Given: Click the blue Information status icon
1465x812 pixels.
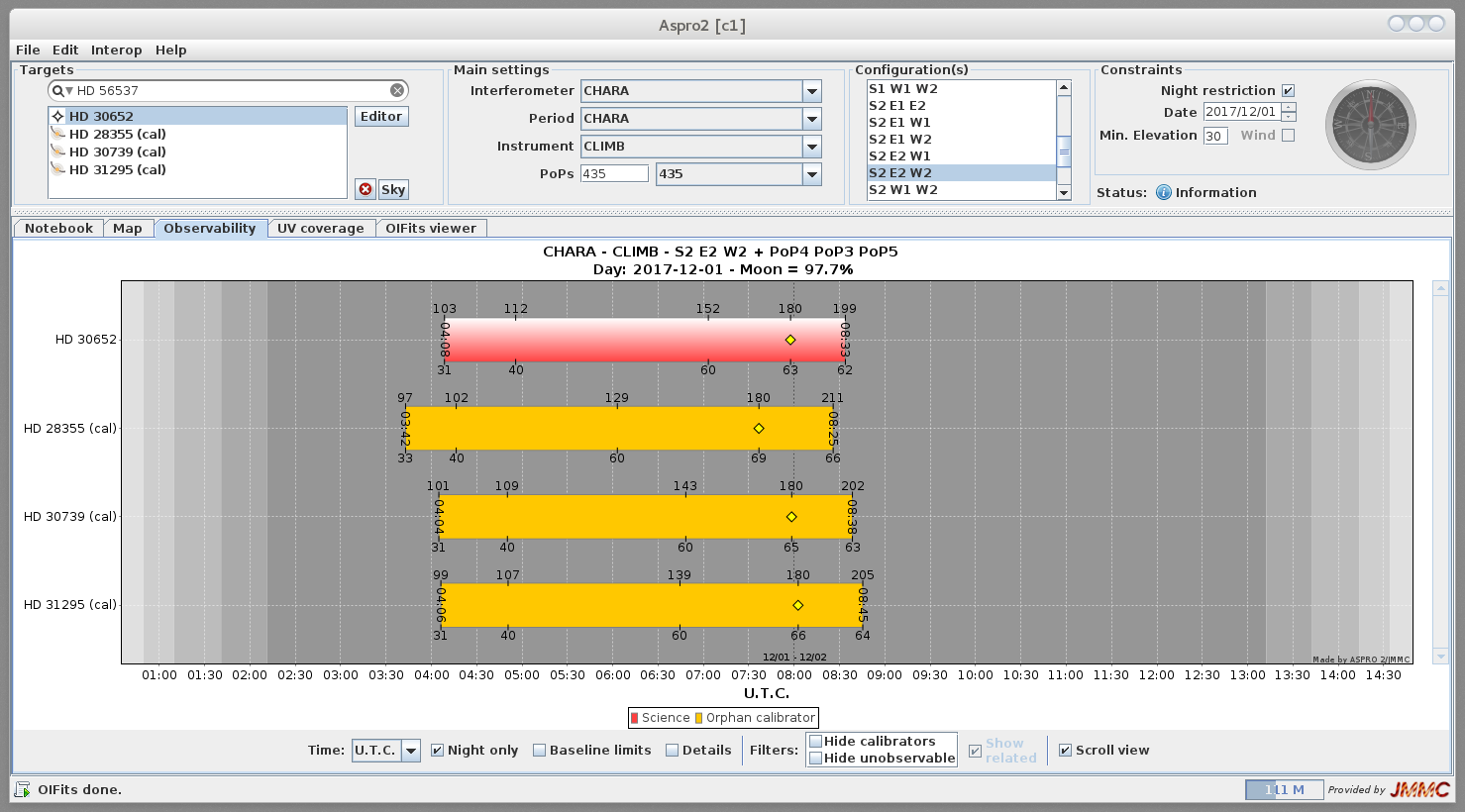Looking at the screenshot, I should [1164, 192].
